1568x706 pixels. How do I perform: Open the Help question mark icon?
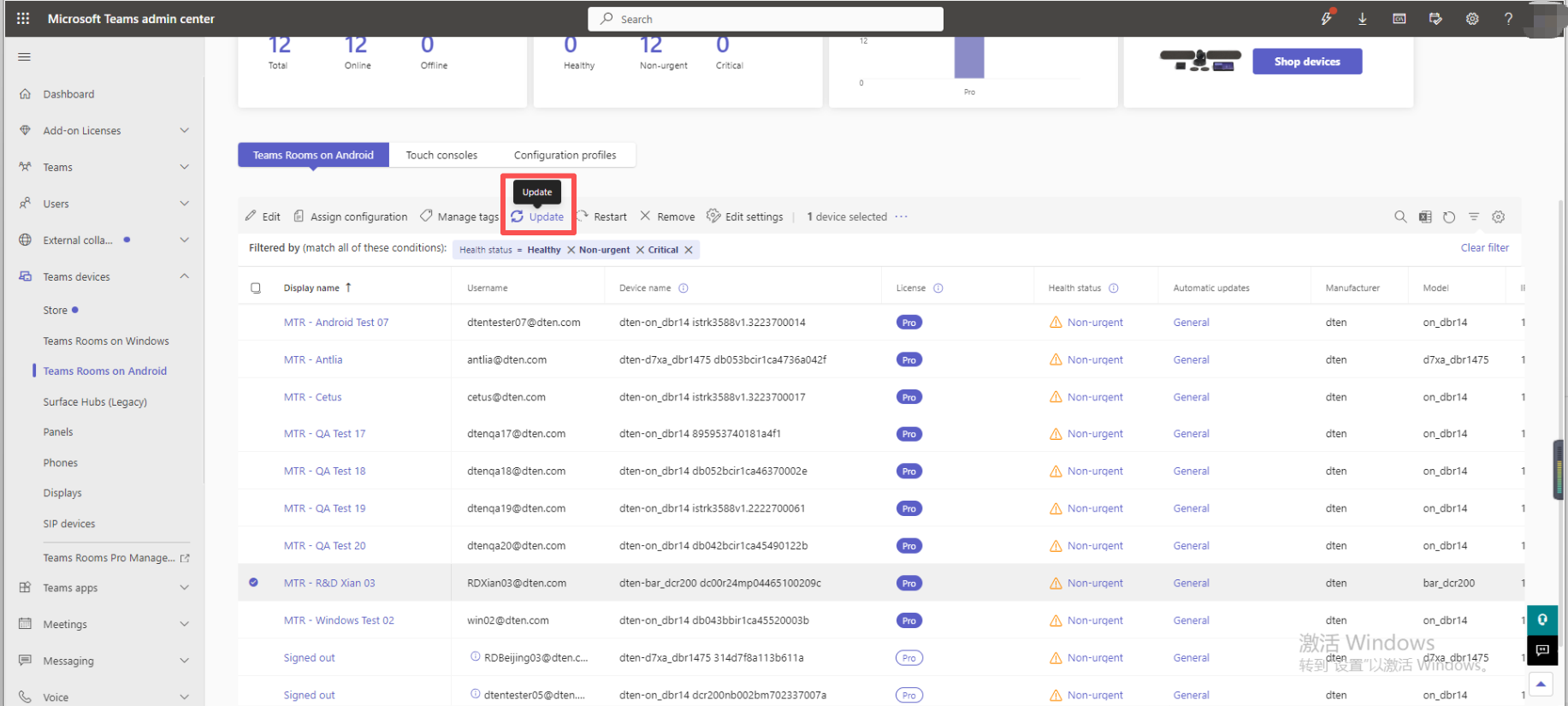(1508, 19)
